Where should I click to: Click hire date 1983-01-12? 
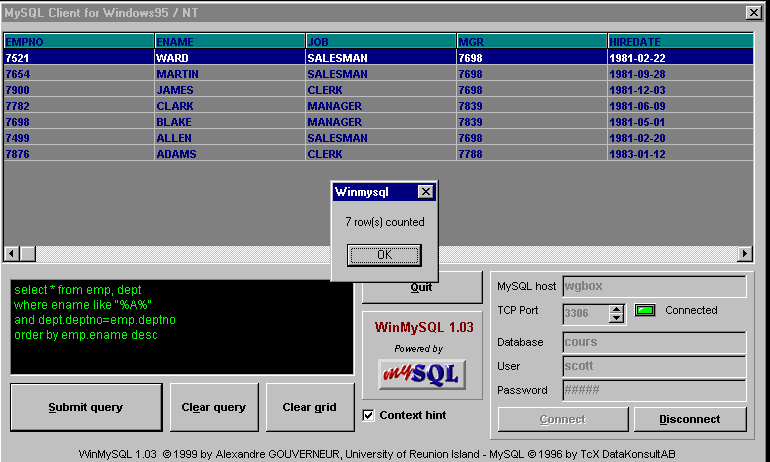[681, 154]
